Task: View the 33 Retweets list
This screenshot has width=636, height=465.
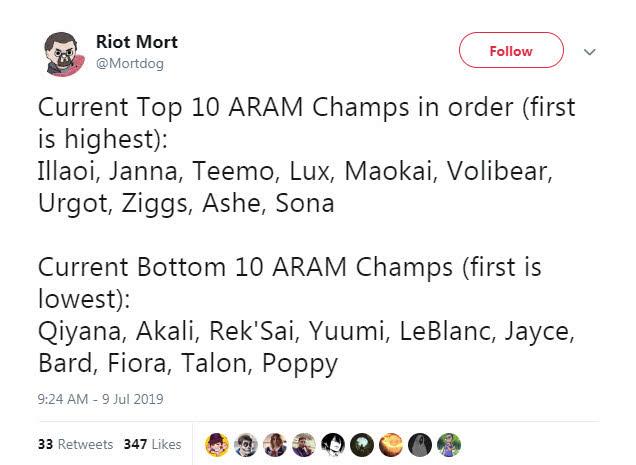Action: click(75, 444)
